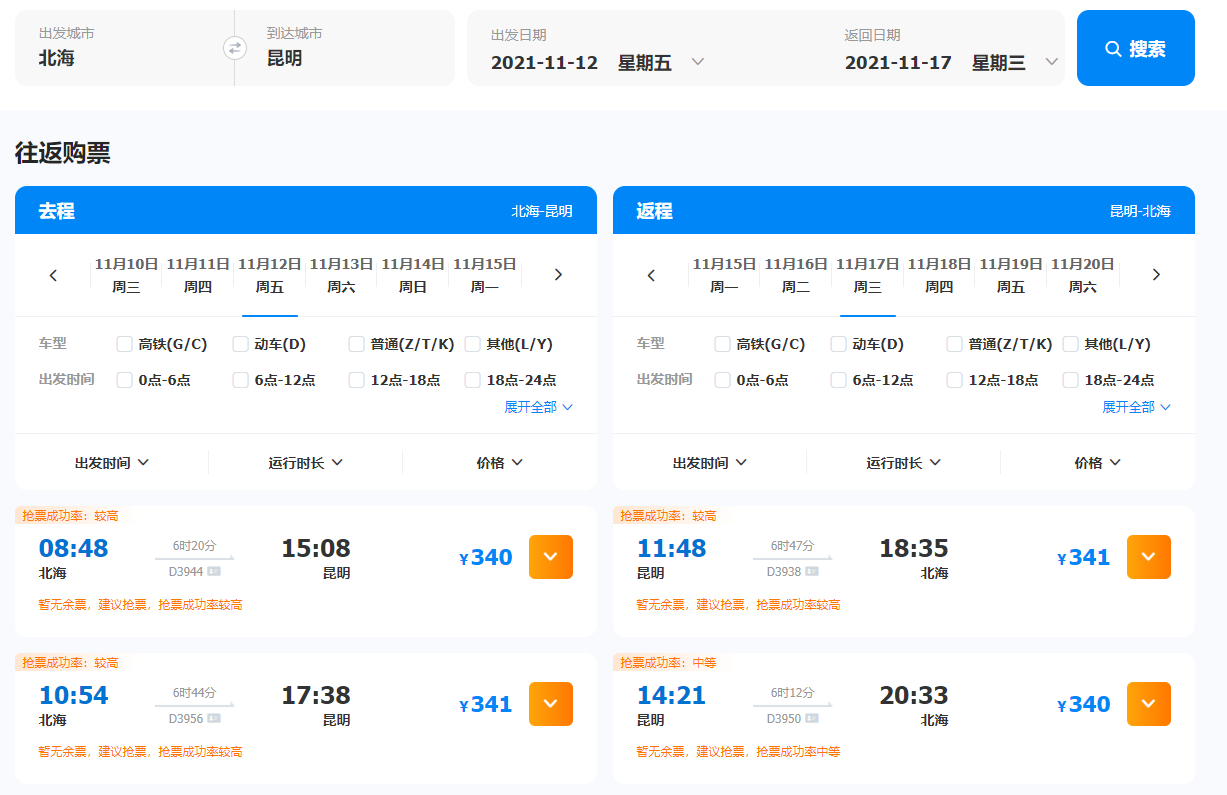The height and width of the screenshot is (795, 1227).
Task: Click previous dates arrow in 去程 panel
Action: (54, 275)
